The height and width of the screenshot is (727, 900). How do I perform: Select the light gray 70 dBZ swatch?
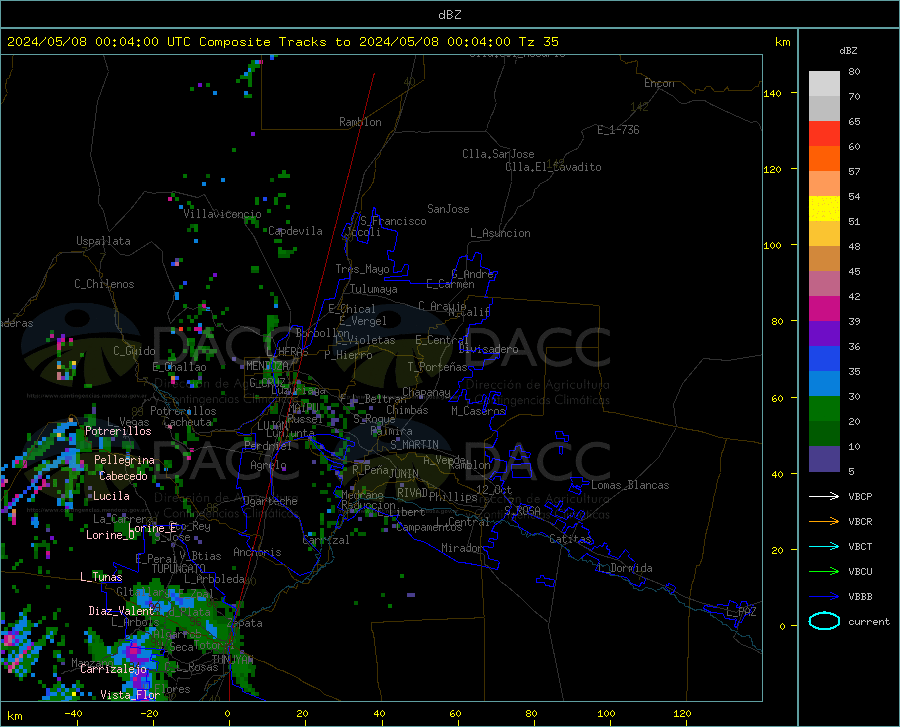pyautogui.click(x=824, y=84)
